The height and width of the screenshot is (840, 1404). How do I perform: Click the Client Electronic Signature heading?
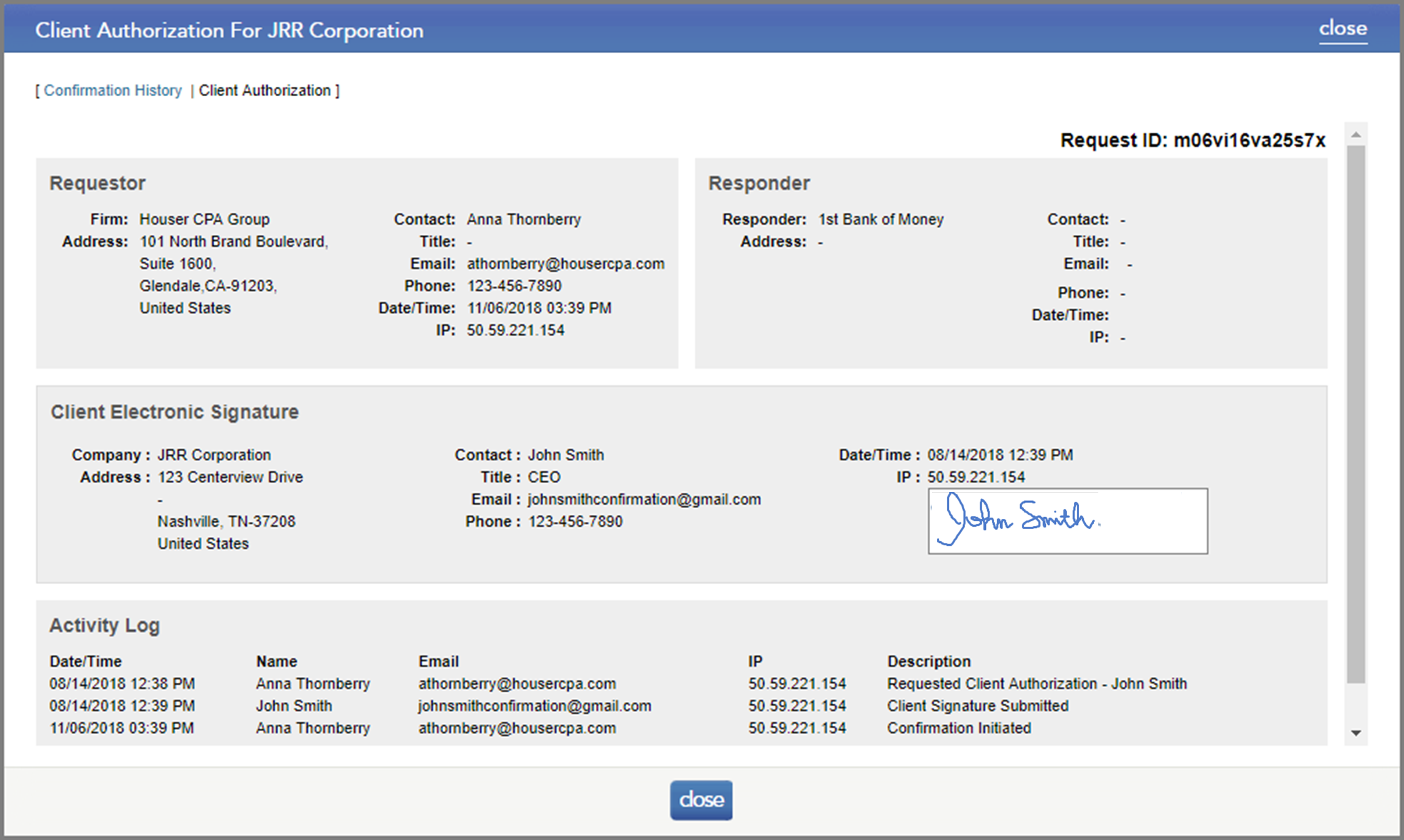[x=174, y=412]
